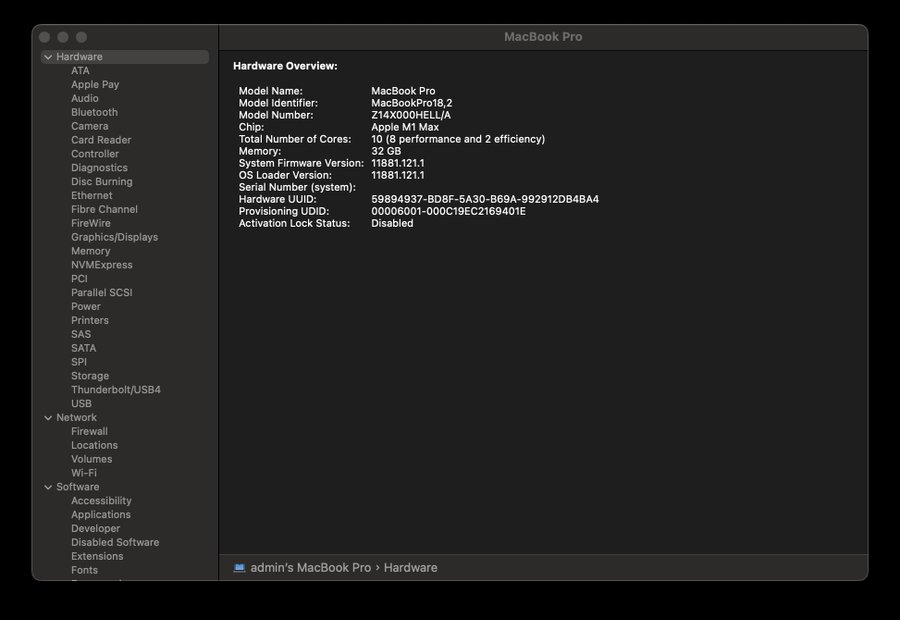The width and height of the screenshot is (900, 620).
Task: Select Parallel SCSI in the sidebar
Action: 102,293
